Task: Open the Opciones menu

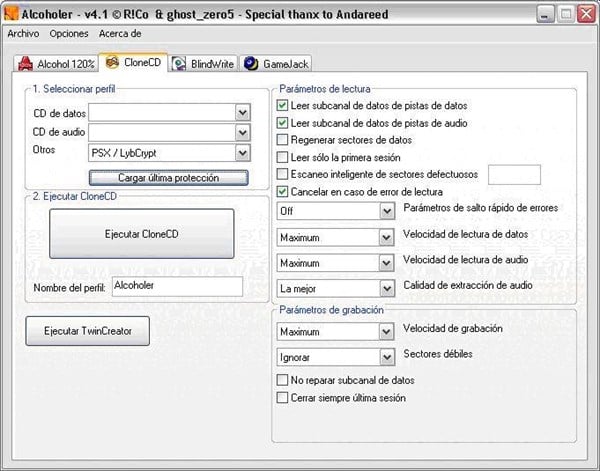Action: click(x=69, y=34)
